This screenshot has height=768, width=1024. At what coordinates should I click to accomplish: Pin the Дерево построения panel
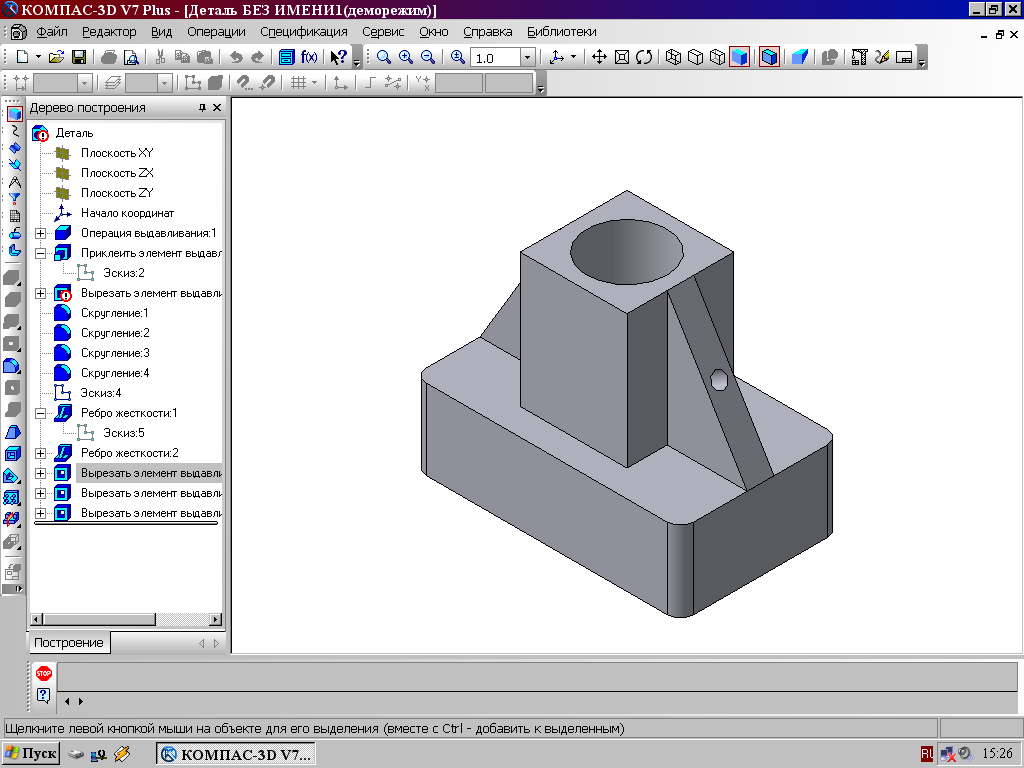(202, 108)
